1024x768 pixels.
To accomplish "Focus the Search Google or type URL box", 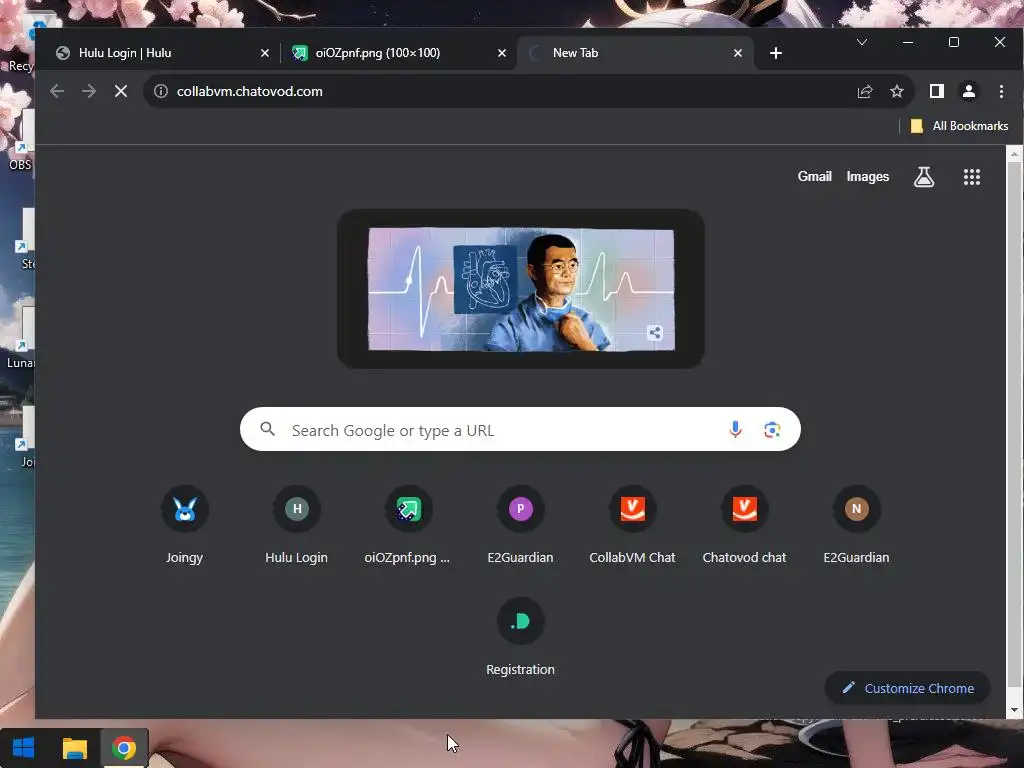I will click(520, 430).
